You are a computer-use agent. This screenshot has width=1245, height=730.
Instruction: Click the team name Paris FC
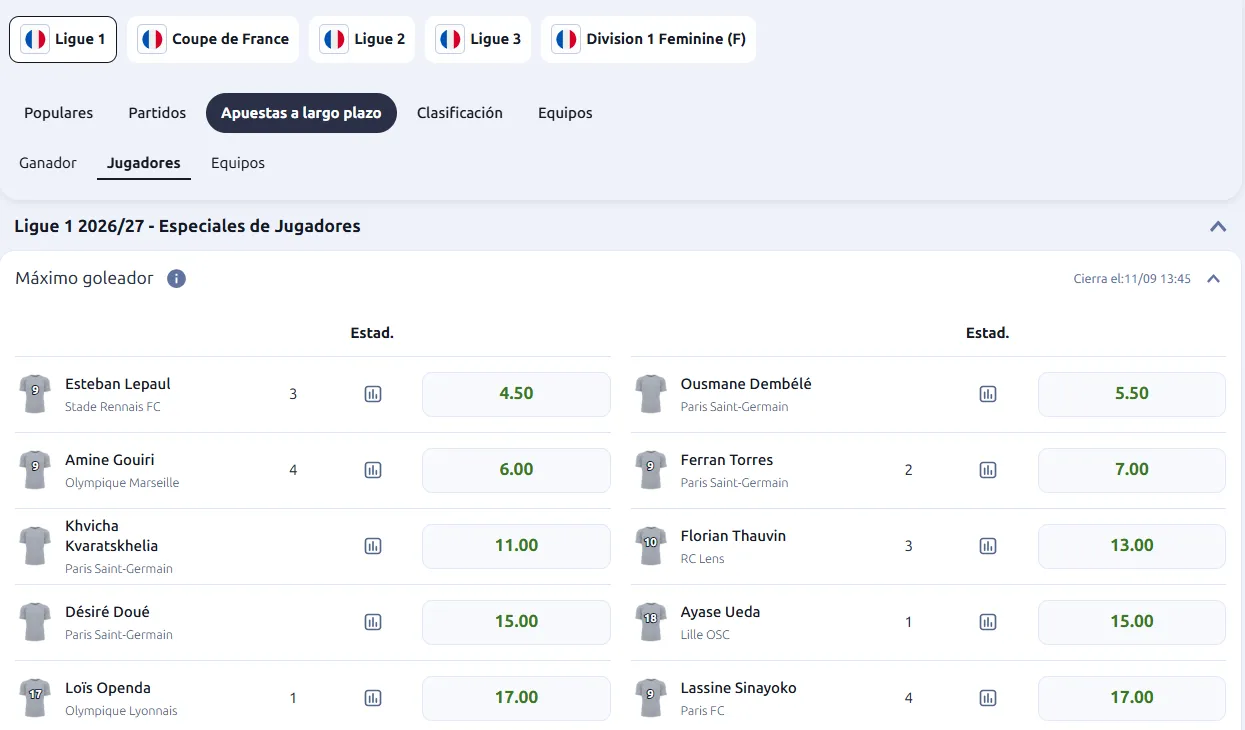coord(703,711)
